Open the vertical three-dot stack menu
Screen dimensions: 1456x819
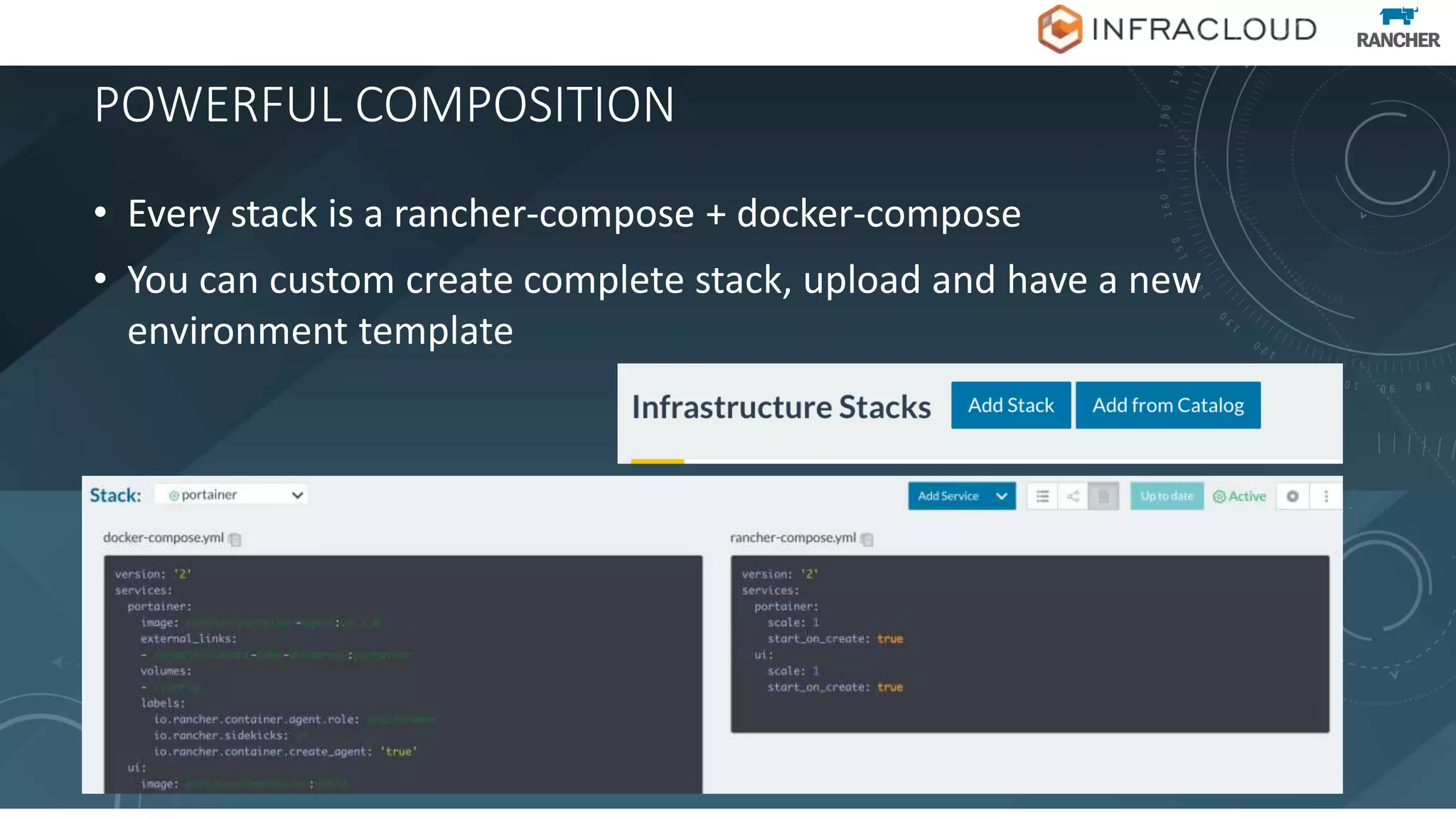[1326, 496]
